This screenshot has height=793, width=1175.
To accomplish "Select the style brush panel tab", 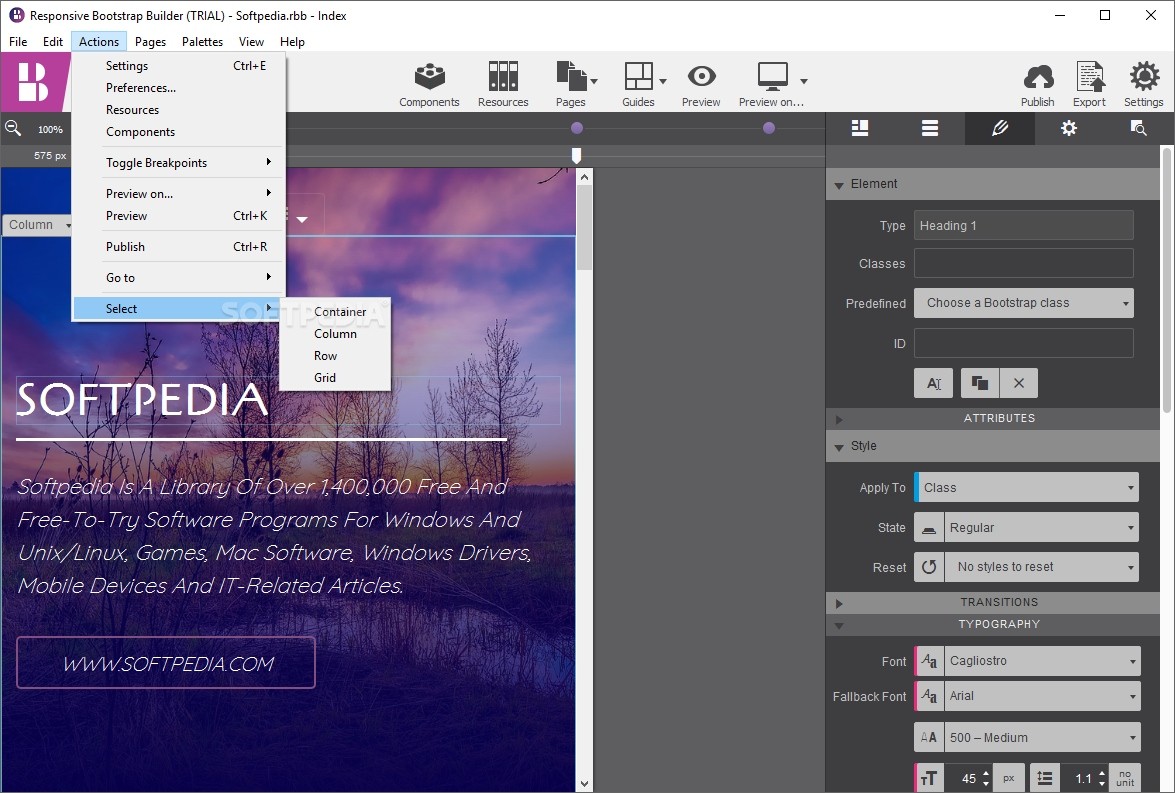I will pos(1000,128).
